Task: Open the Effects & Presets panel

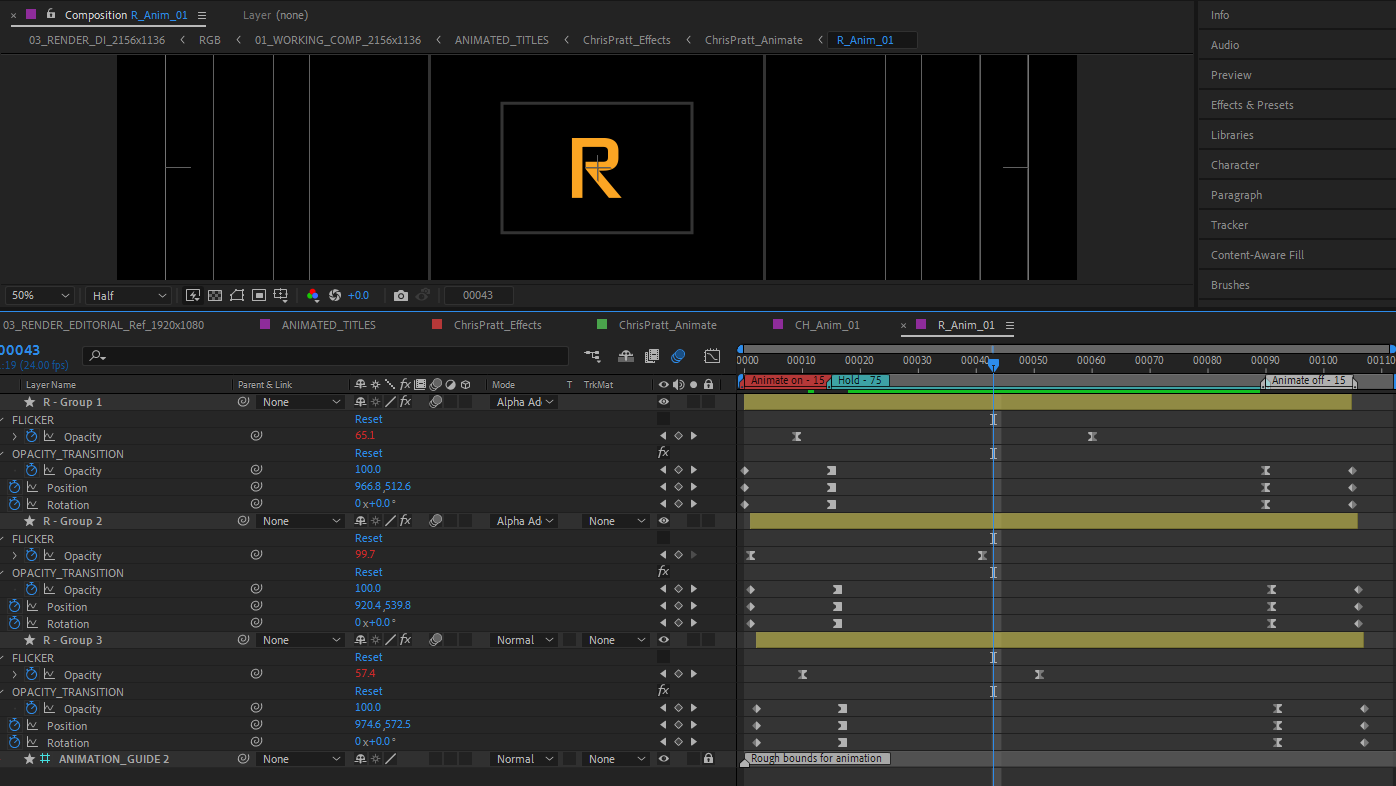Action: click(1251, 105)
